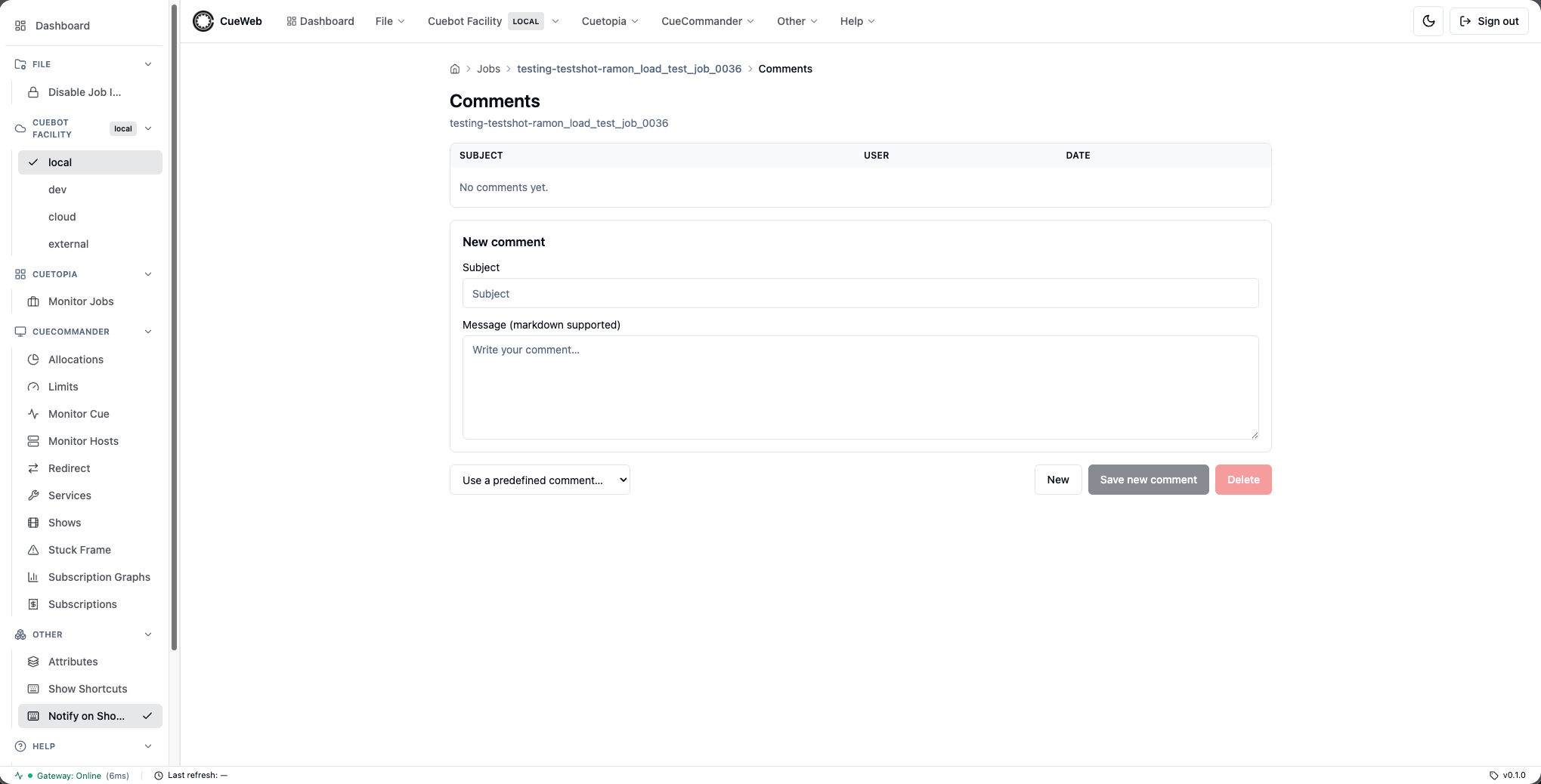Select the local facility option

(90, 162)
